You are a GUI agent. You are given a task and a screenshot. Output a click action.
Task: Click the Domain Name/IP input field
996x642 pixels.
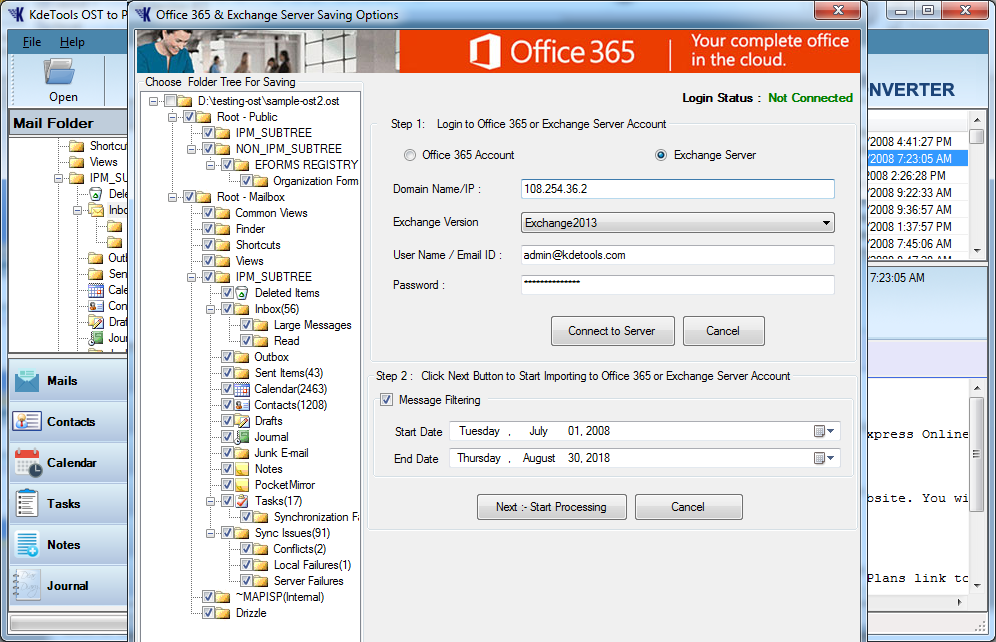(678, 189)
